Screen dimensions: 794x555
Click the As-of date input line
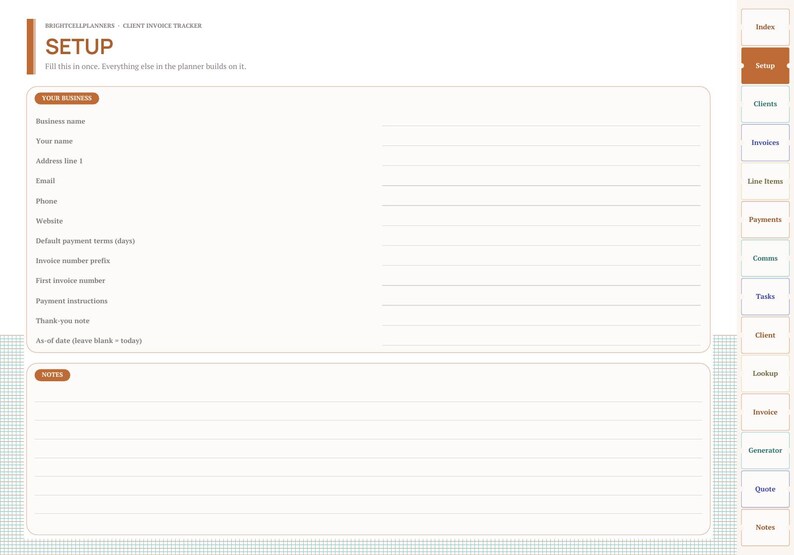(x=541, y=340)
